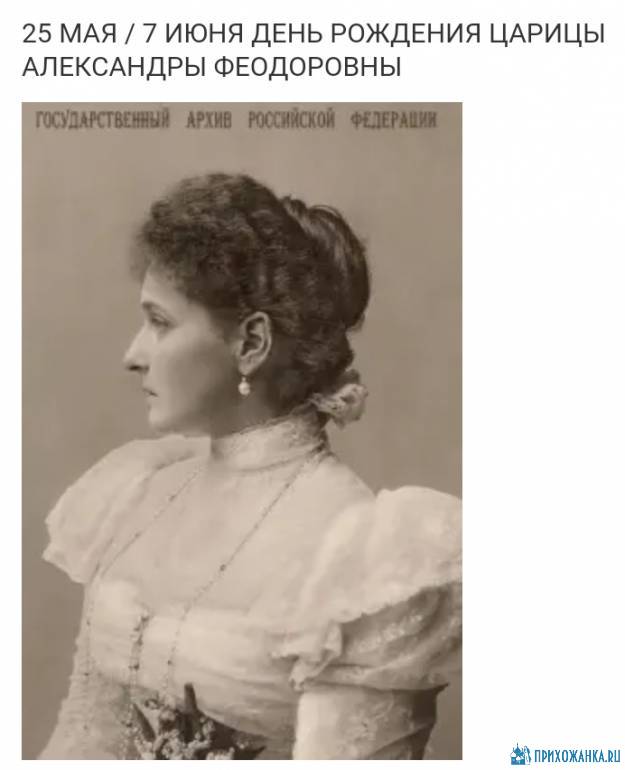Viewport: 625px width, 770px height.
Task: Select the АЛЕКСАНДРЫ ФЕОДОРОВНЫ title line
Action: [x=212, y=67]
